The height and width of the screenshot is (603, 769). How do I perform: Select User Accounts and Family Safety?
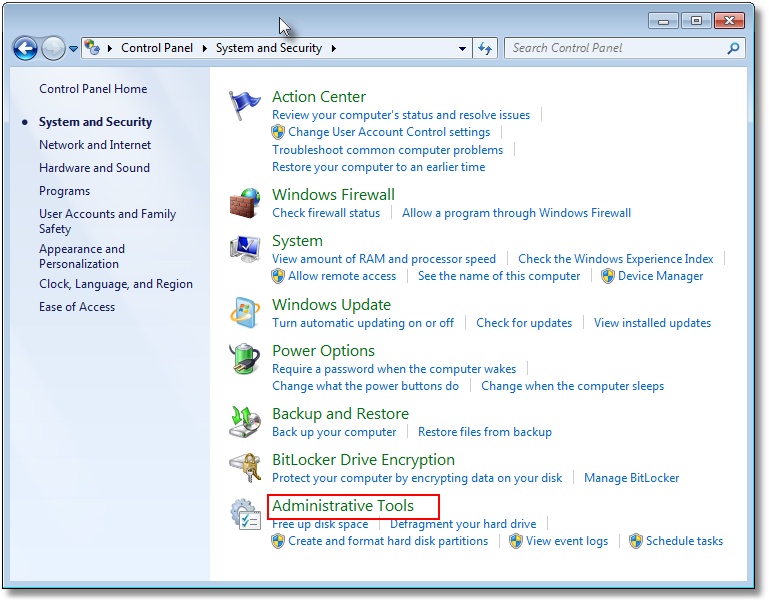[x=107, y=222]
